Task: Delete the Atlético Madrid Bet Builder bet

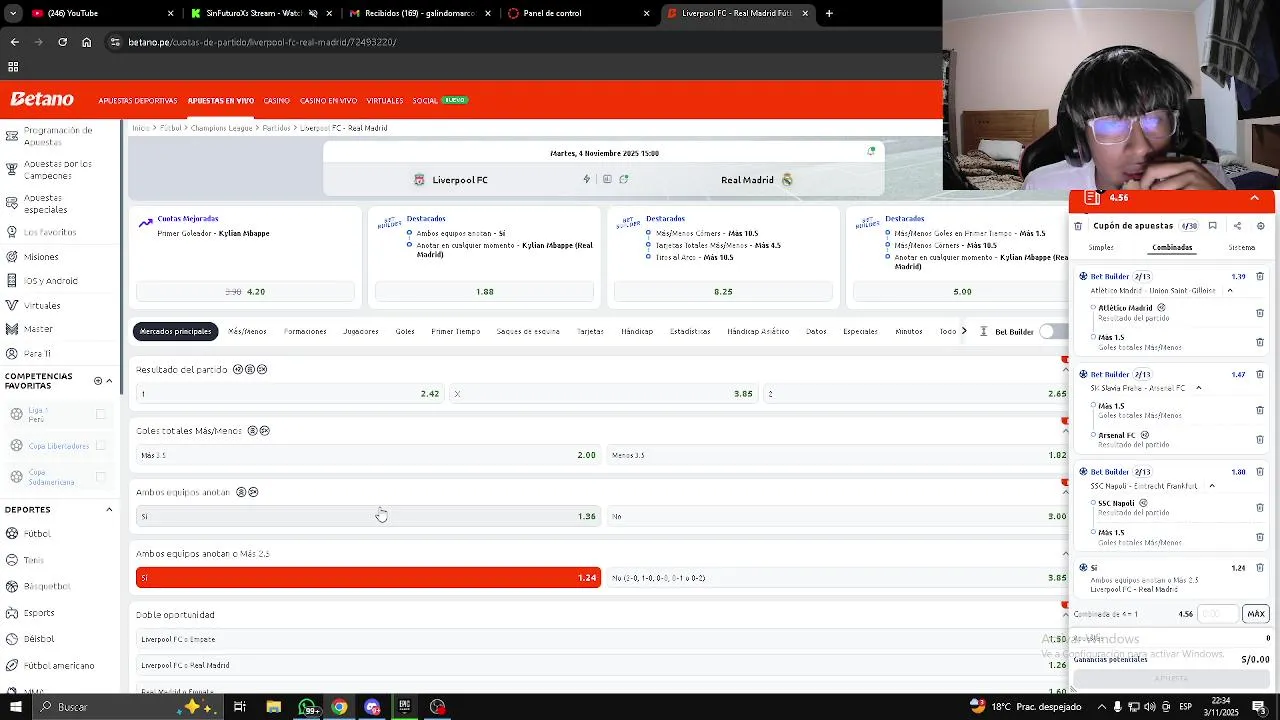Action: (1260, 276)
